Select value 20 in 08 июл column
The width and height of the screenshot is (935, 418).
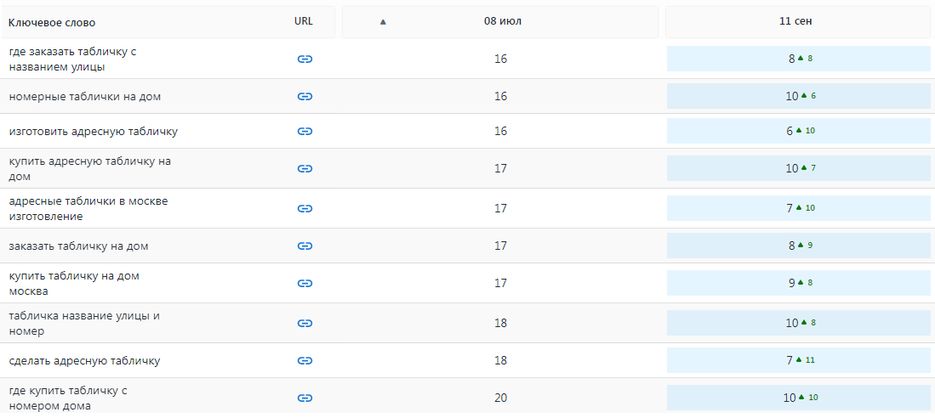click(501, 398)
